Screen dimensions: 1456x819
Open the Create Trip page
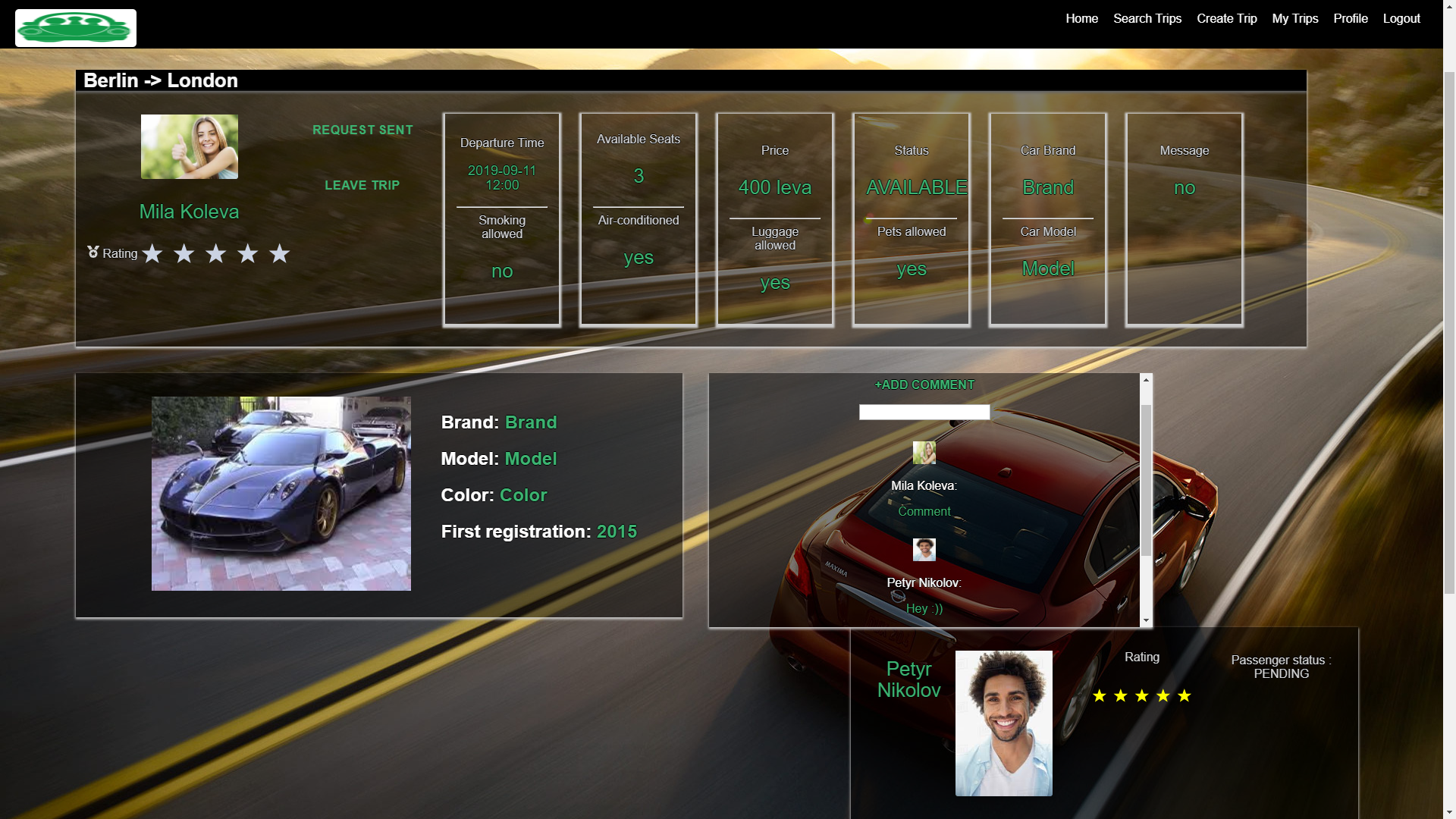1227,18
